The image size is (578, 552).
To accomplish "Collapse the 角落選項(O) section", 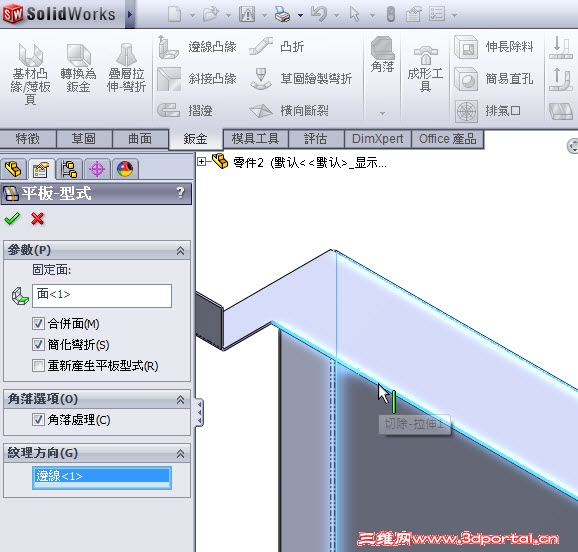I will tap(180, 399).
